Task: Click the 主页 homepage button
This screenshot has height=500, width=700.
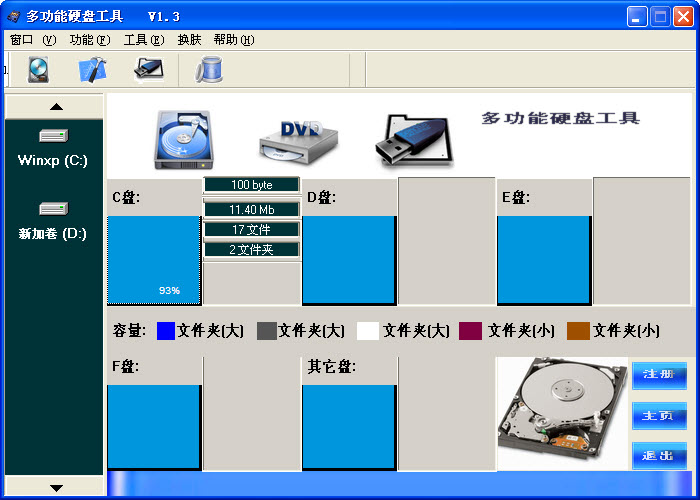Action: point(659,416)
